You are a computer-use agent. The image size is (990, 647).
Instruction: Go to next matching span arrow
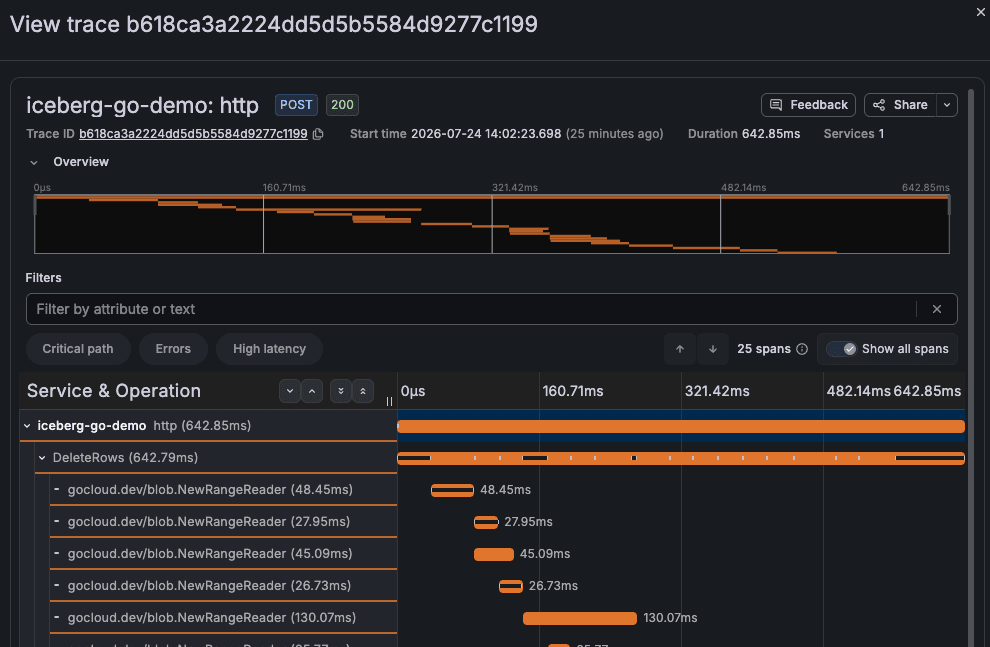713,349
